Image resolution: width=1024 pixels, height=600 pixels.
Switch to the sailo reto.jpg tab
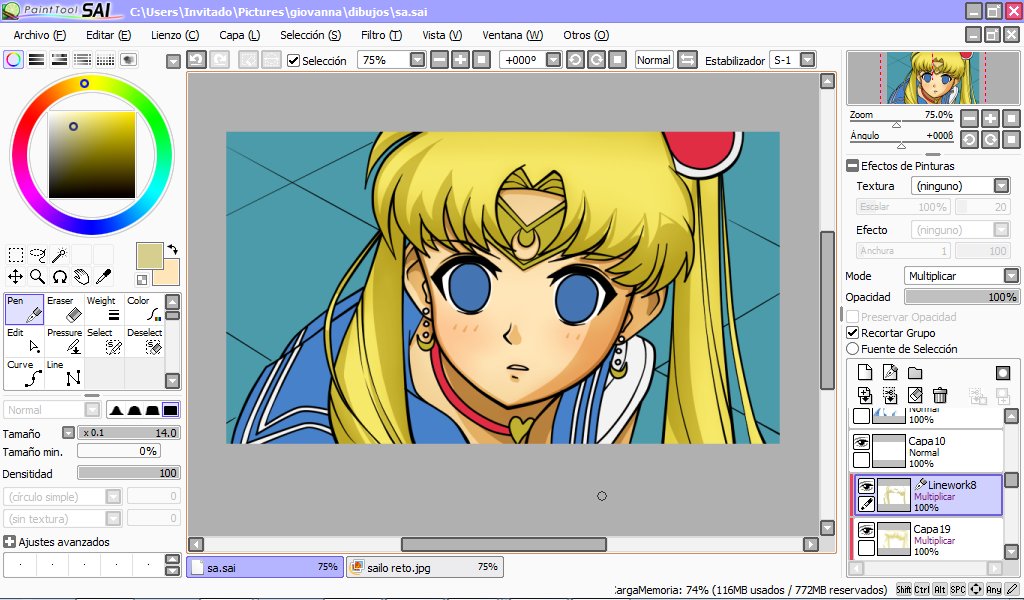[424, 567]
